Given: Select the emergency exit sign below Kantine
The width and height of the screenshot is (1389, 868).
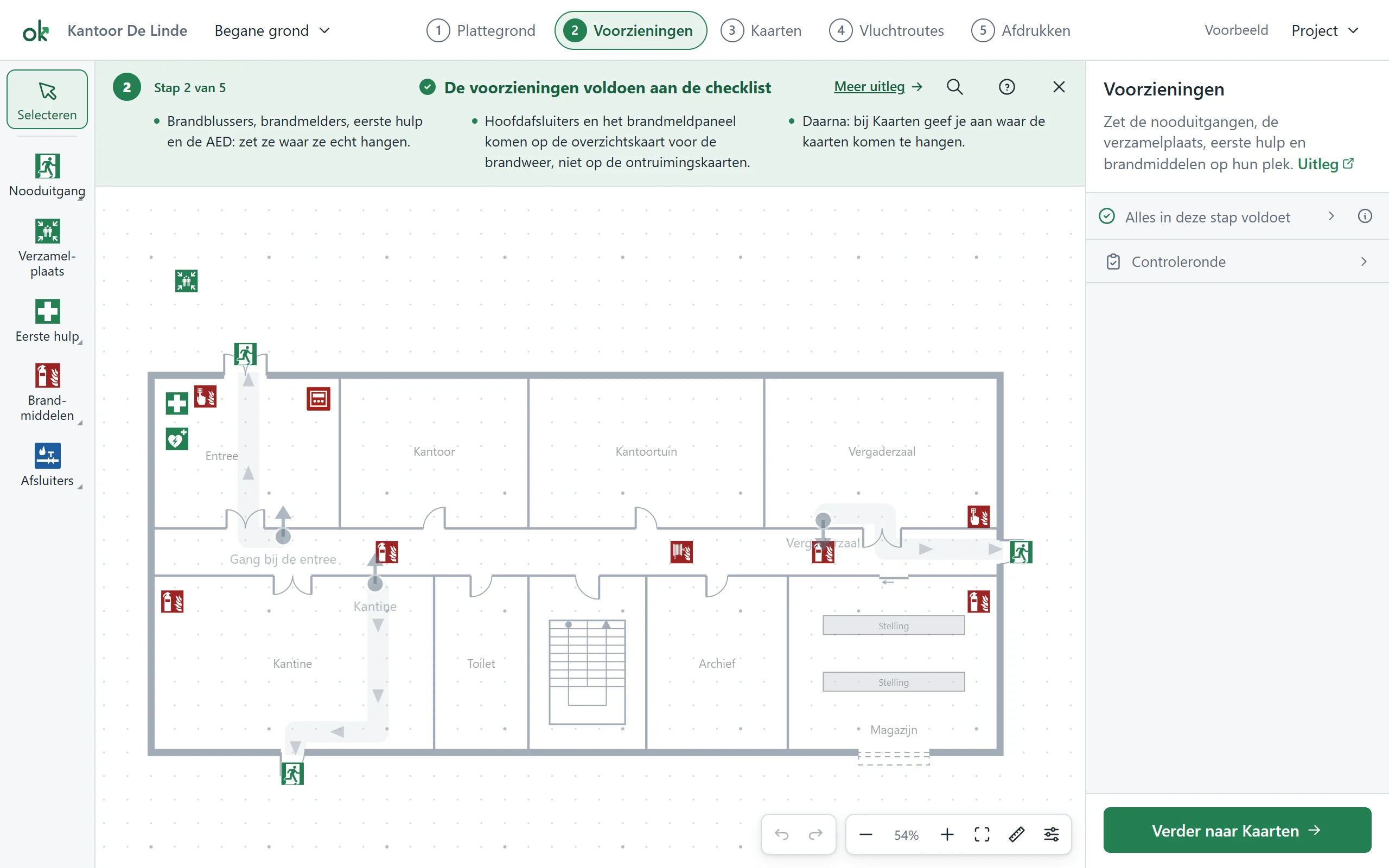Looking at the screenshot, I should coord(292,774).
